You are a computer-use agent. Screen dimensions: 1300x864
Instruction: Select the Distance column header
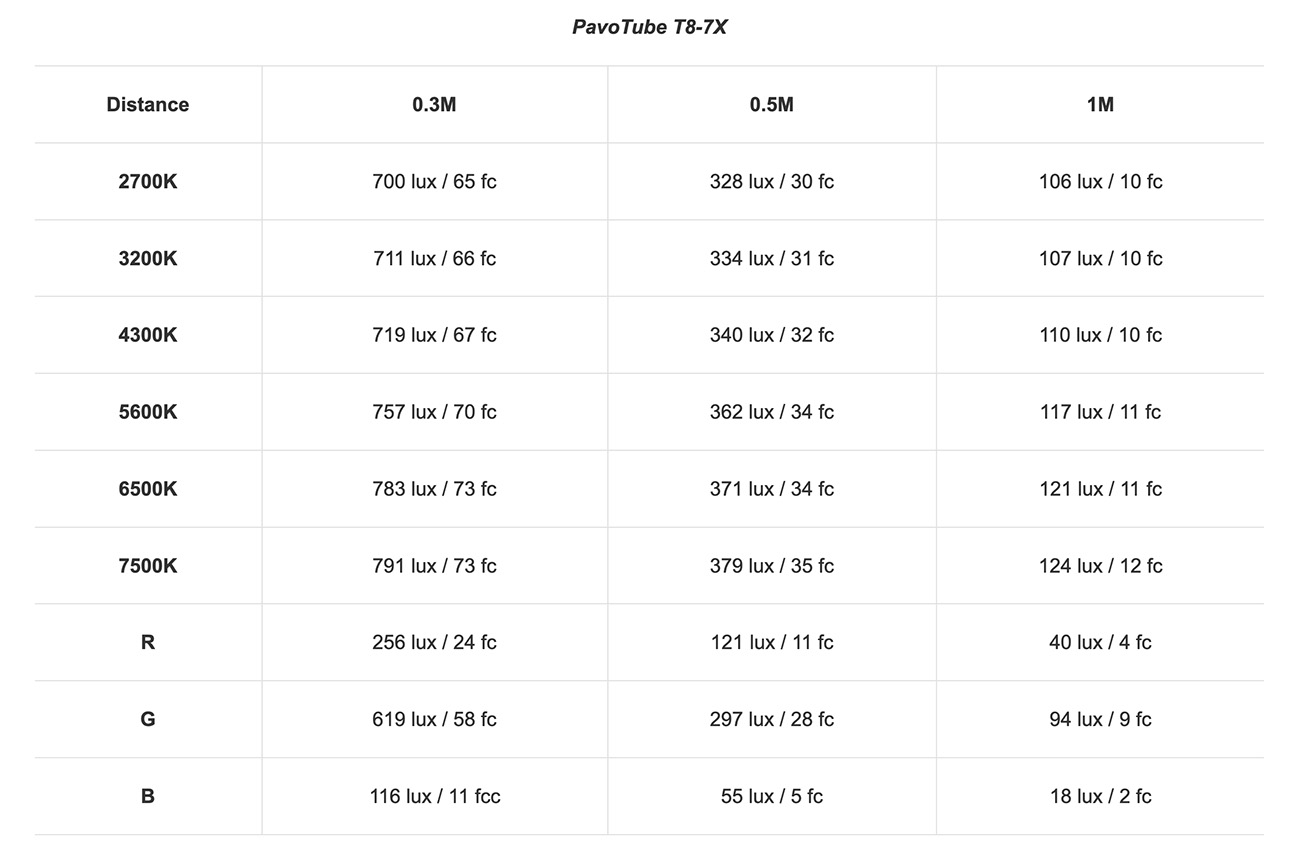(x=148, y=104)
